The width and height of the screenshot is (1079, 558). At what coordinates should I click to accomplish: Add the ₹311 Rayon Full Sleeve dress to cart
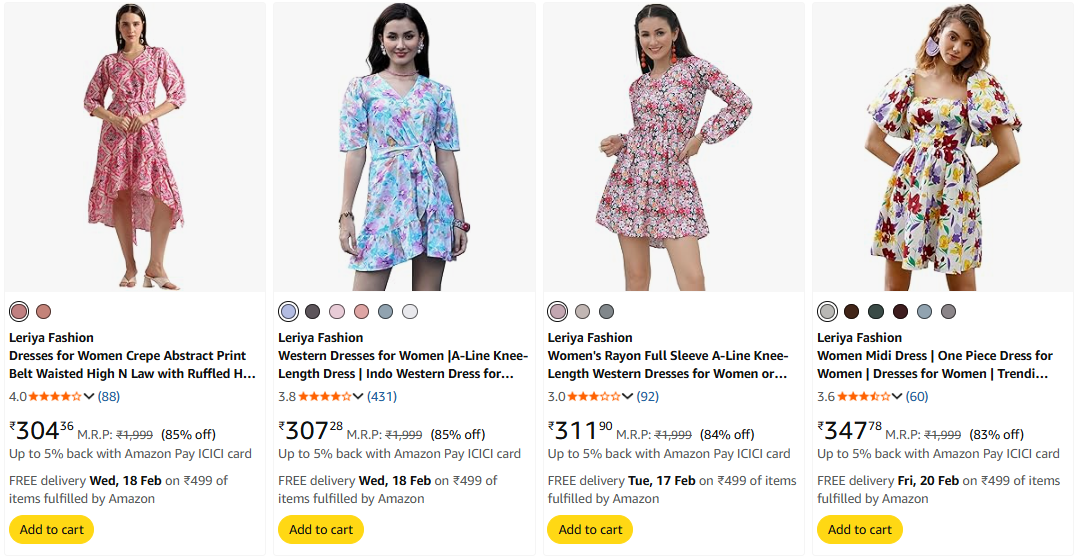590,529
